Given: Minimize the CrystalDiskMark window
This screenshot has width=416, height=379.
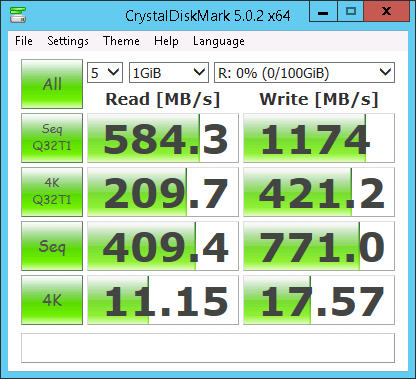Looking at the screenshot, I should coord(323,11).
